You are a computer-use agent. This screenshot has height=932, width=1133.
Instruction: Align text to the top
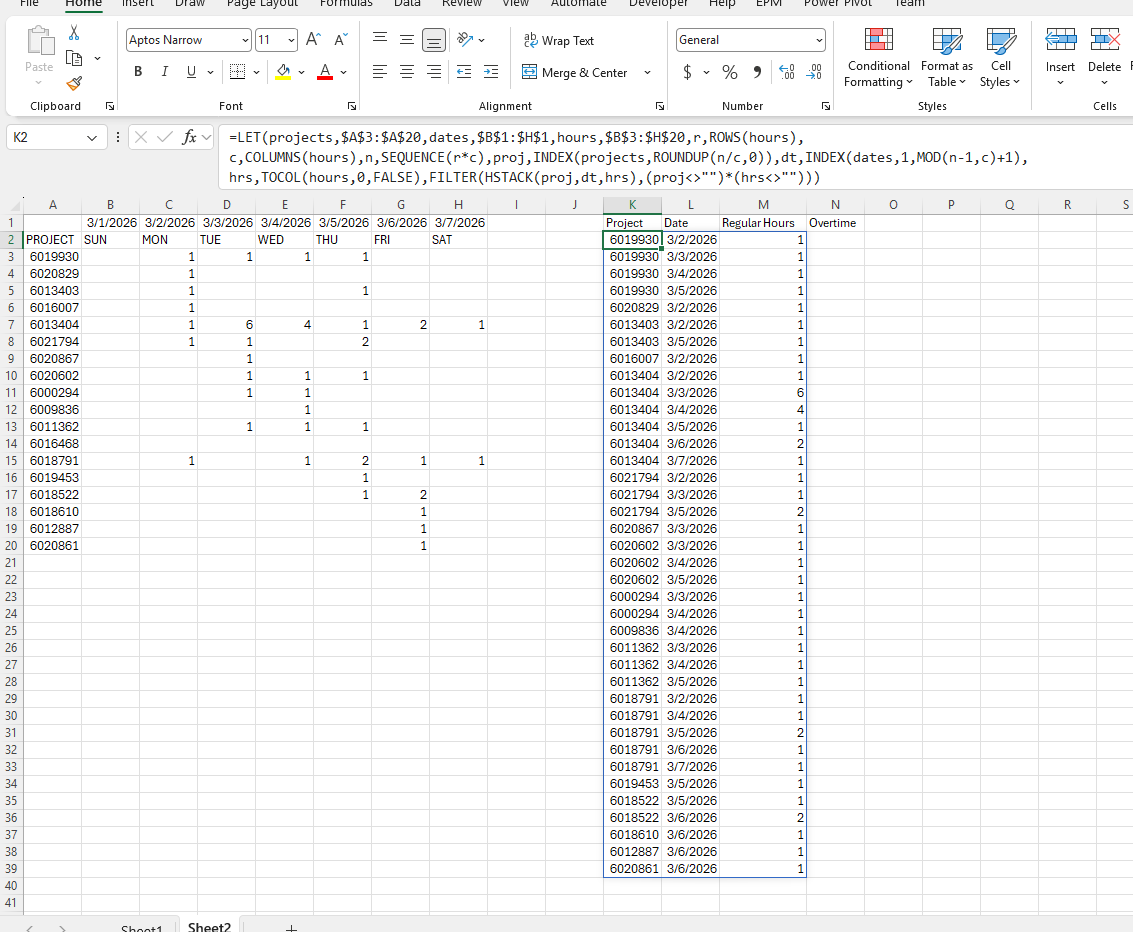(x=379, y=40)
